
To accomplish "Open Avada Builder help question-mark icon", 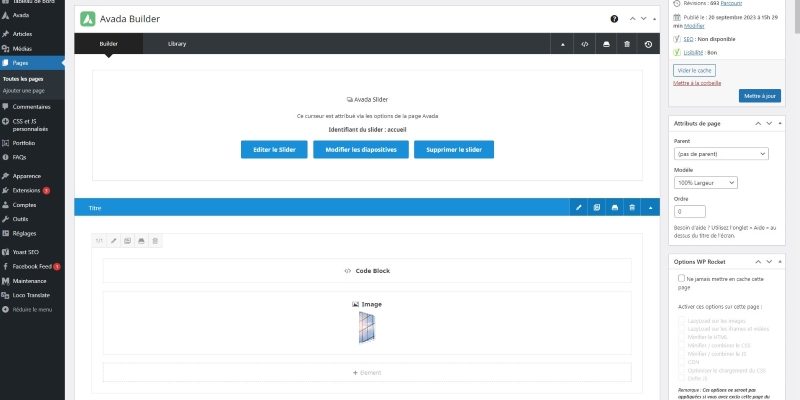I will [614, 19].
